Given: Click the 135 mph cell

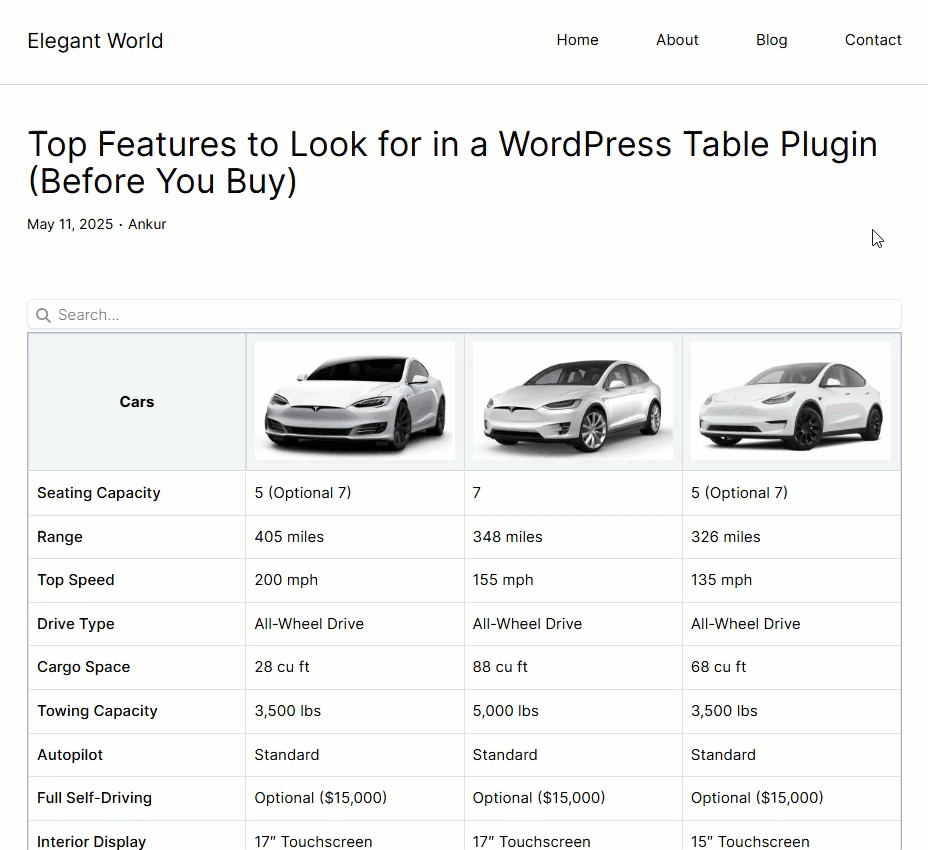Looking at the screenshot, I should [791, 580].
